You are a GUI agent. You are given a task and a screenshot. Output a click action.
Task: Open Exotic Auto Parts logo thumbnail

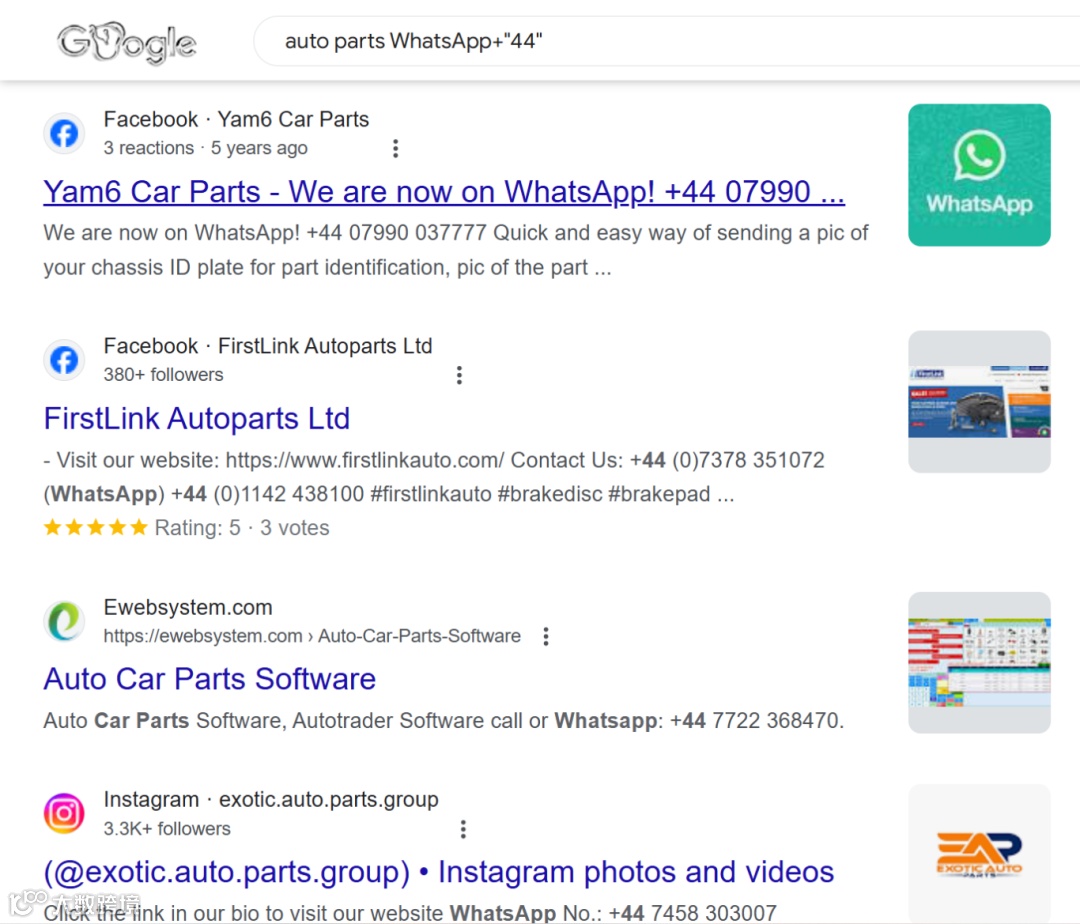pos(979,854)
